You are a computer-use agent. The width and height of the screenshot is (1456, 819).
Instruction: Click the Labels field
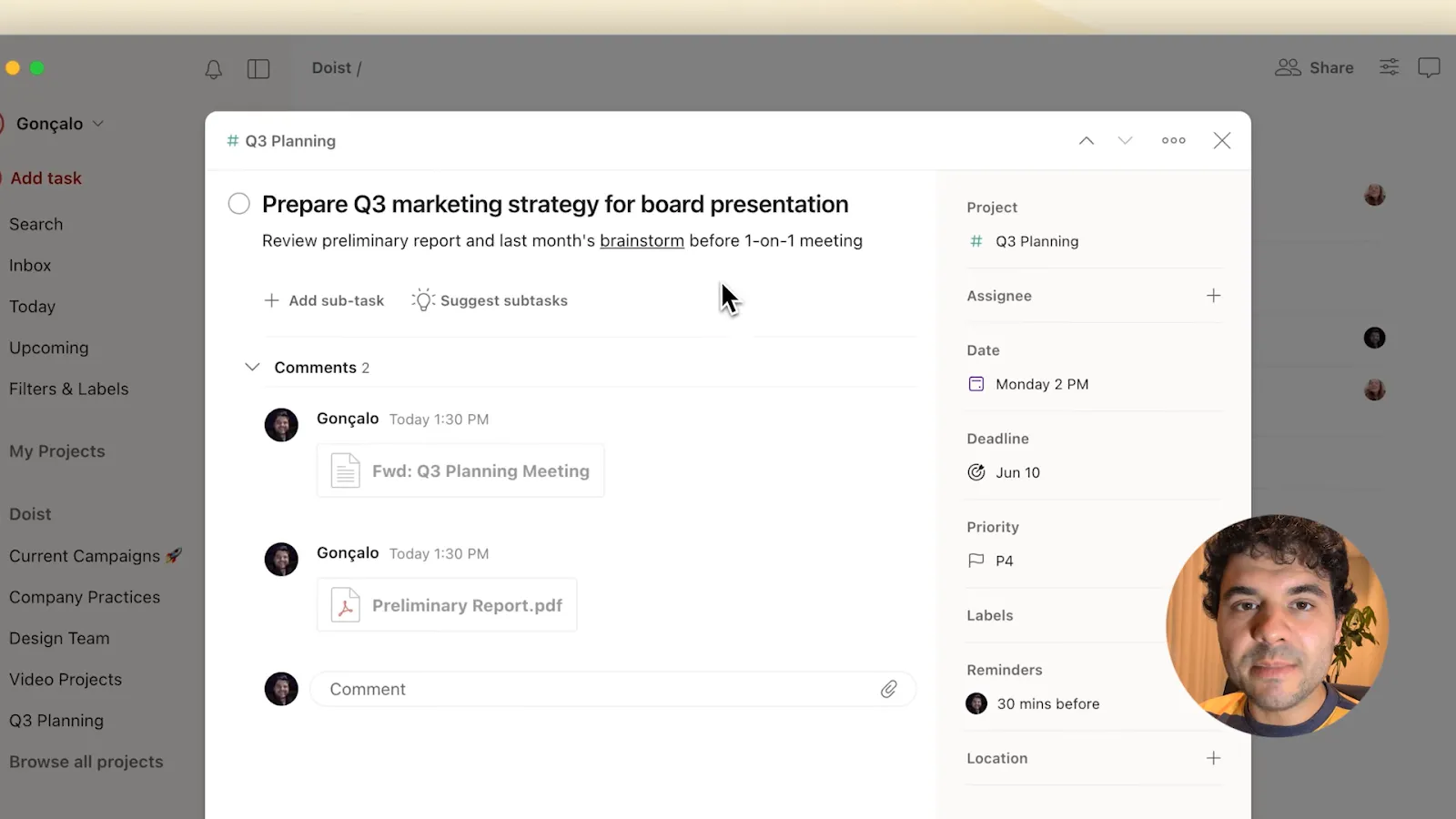pos(990,615)
